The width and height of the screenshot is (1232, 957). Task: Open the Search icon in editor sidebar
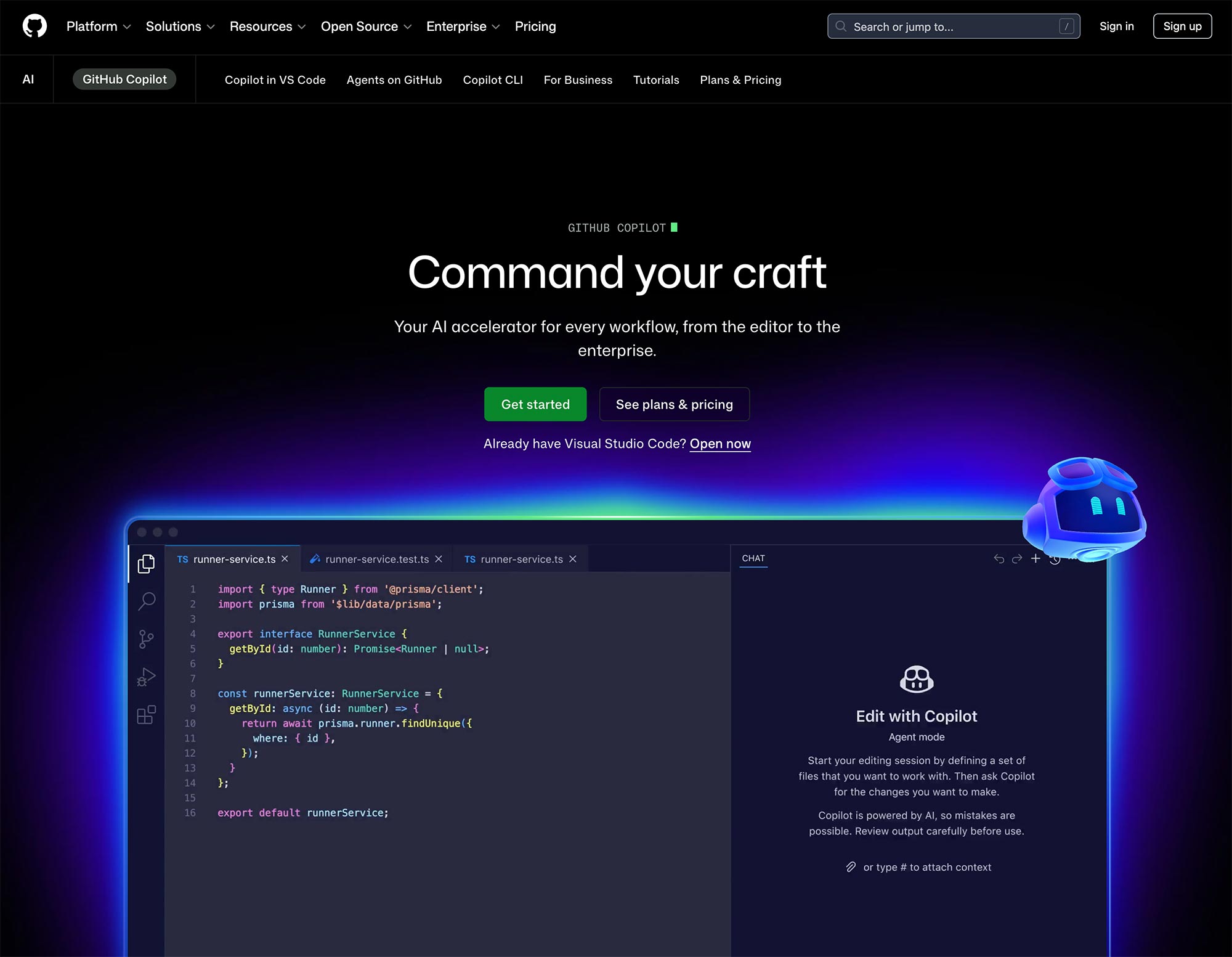click(x=147, y=601)
